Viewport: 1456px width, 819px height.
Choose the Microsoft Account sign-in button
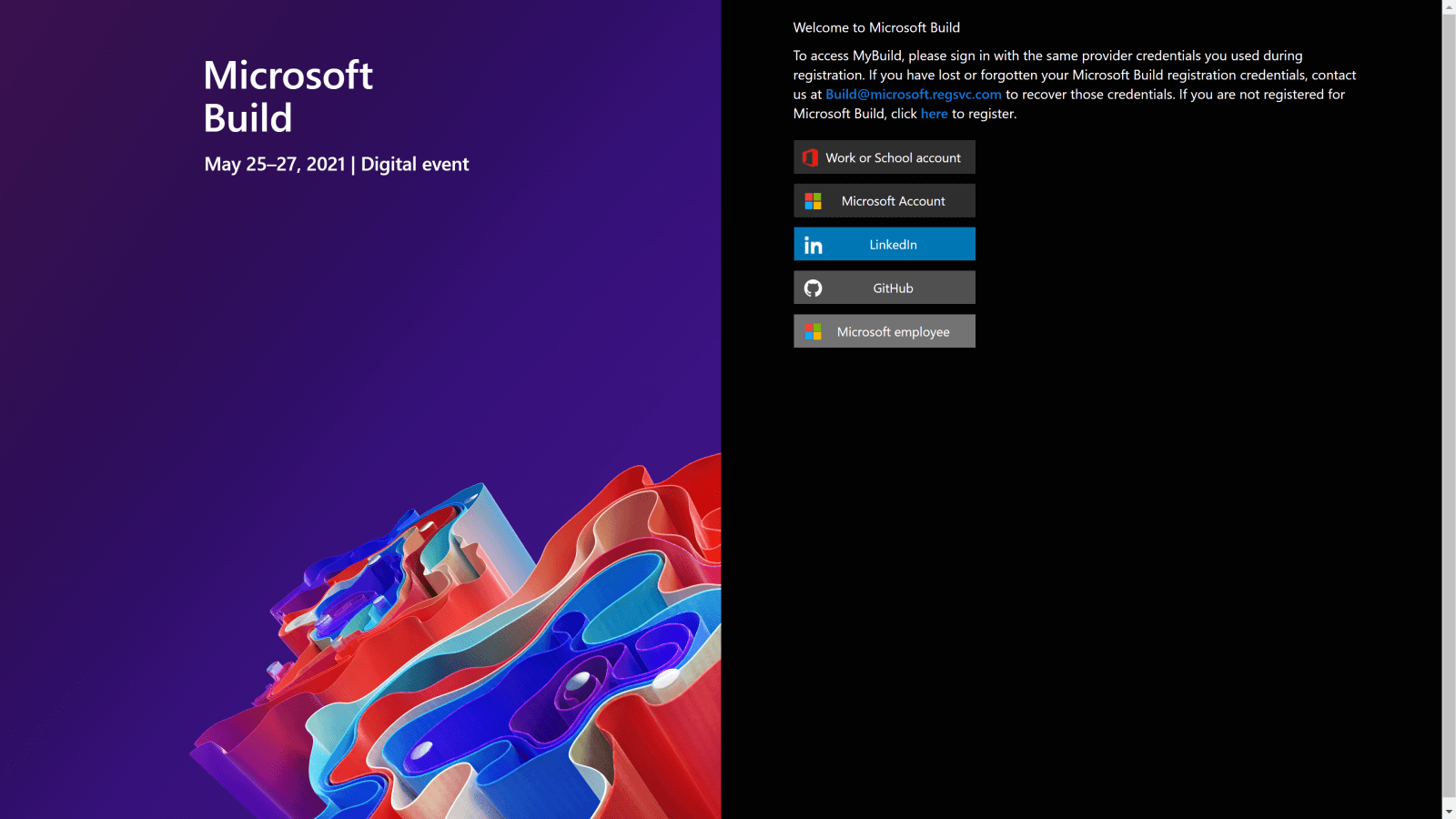885,201
